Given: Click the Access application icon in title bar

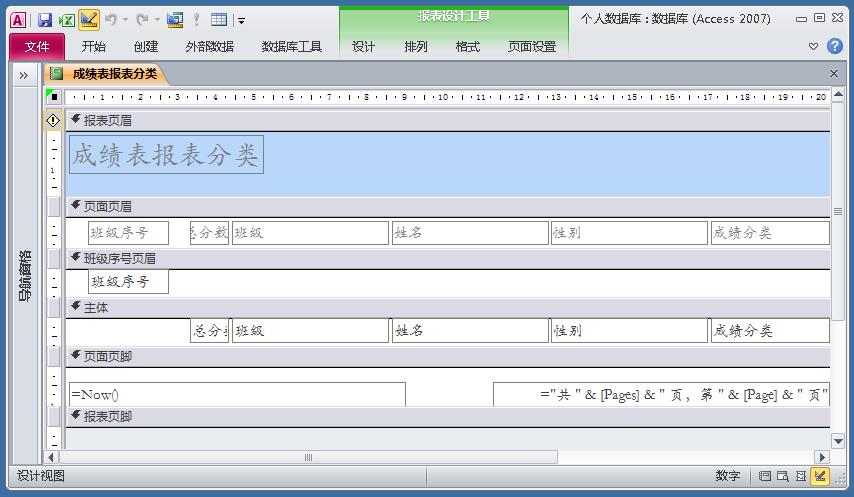Looking at the screenshot, I should click(x=17, y=20).
